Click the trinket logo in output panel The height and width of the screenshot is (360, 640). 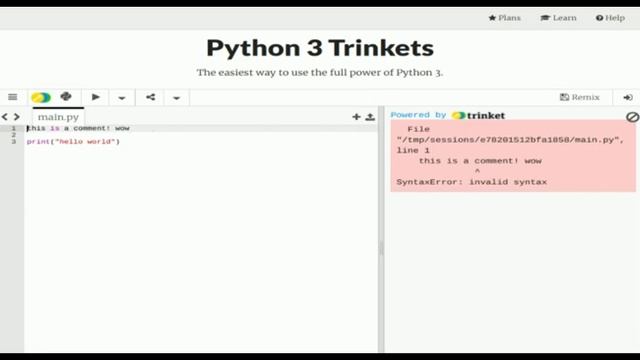pyautogui.click(x=478, y=116)
